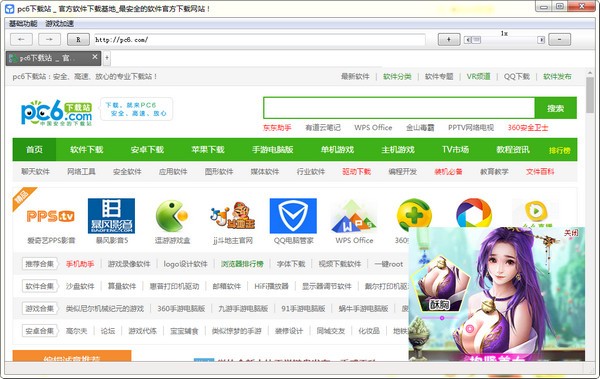600x379 pixels.
Task: Click the URL address field
Action: (x=260, y=39)
